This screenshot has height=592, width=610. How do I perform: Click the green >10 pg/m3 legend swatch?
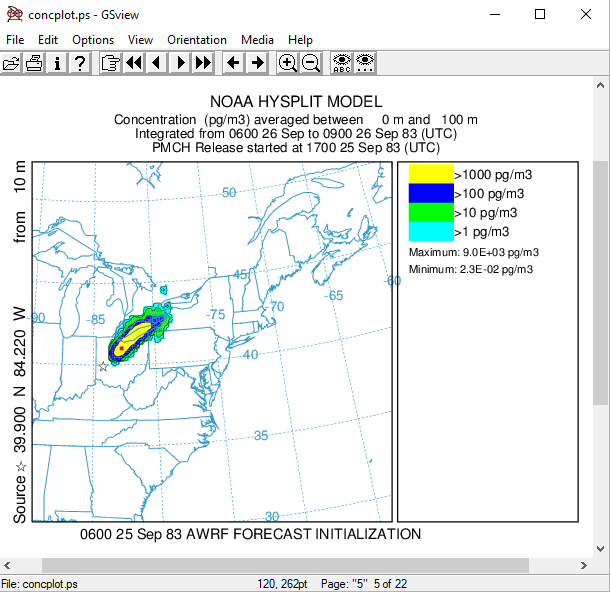click(431, 212)
